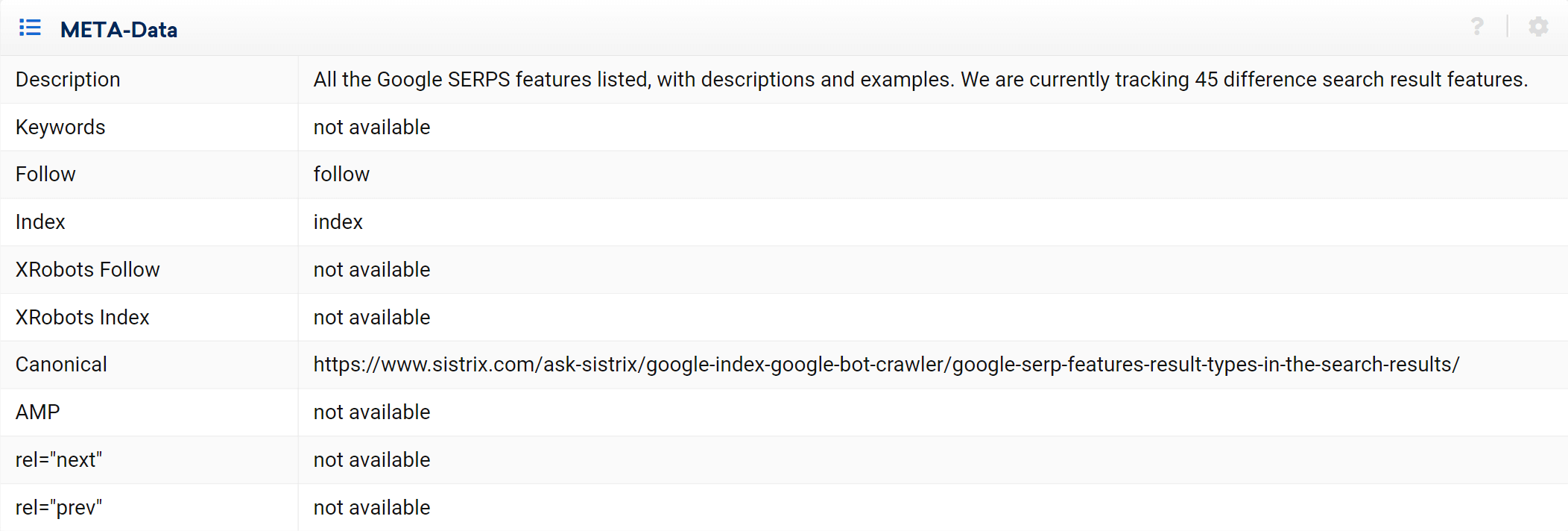Select the Description row label
The height and width of the screenshot is (531, 1568).
pos(68,80)
